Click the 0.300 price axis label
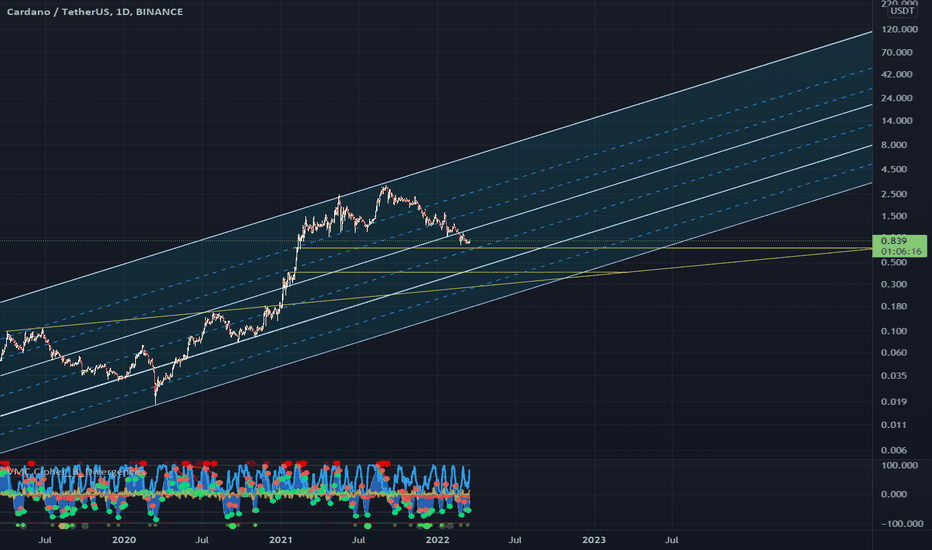Image resolution: width=932 pixels, height=550 pixels. point(895,284)
